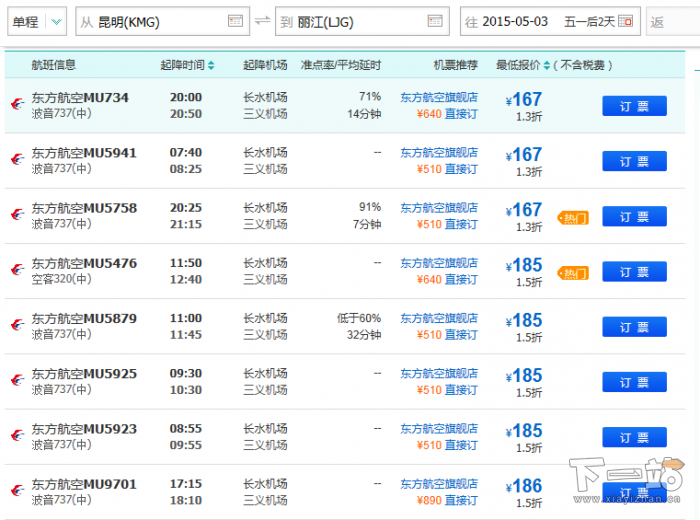This screenshot has height=520, width=700.
Task: Click ¥640 直接订 for flight MU734
Action: [x=447, y=114]
